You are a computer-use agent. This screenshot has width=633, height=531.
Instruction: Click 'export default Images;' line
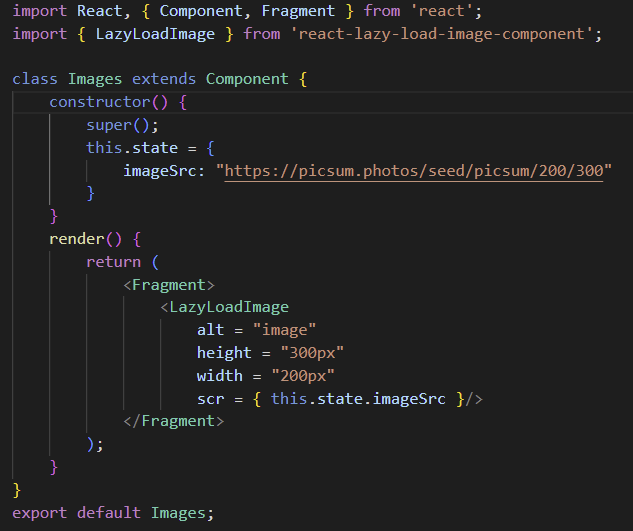click(x=113, y=513)
